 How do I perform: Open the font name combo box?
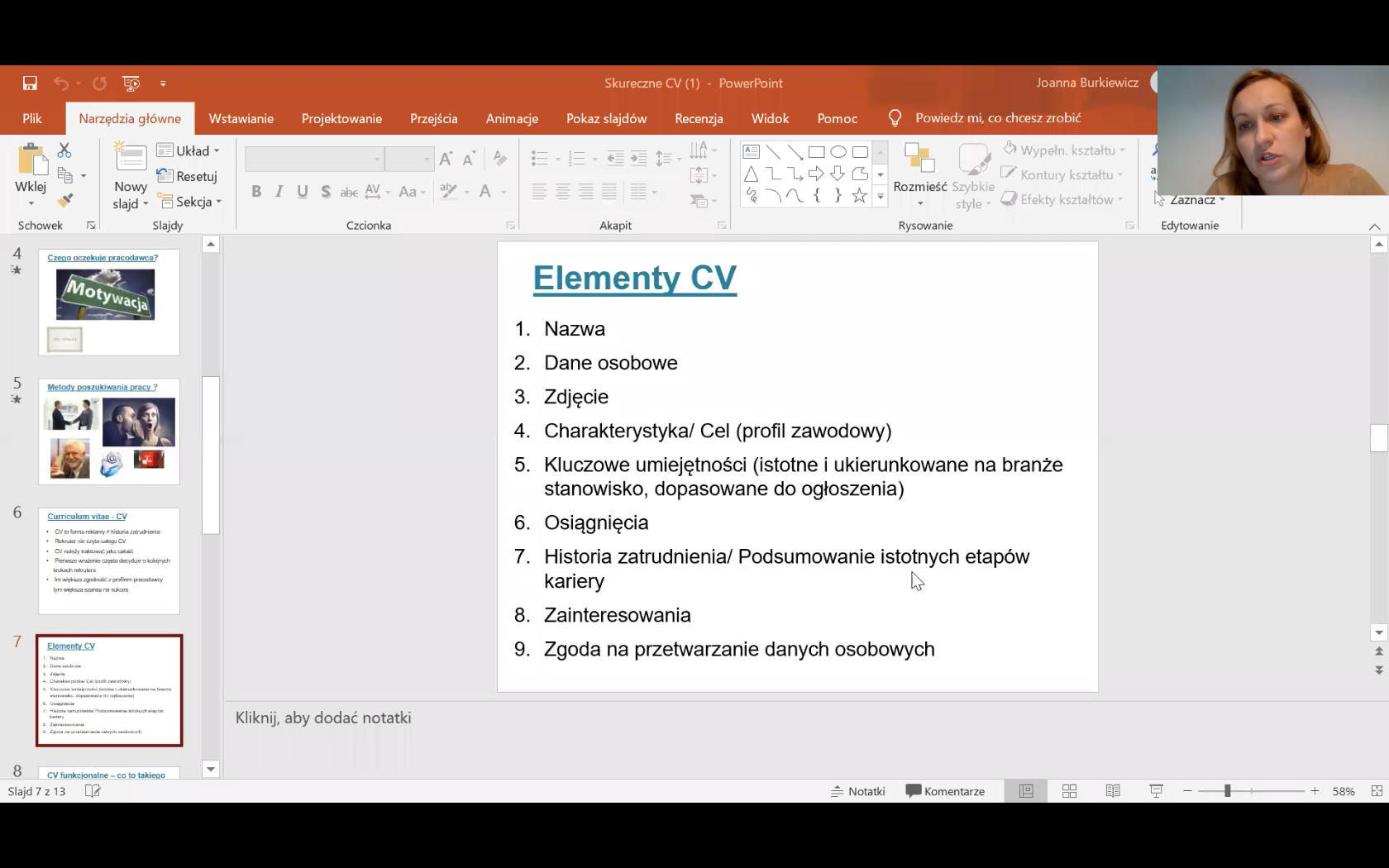[x=314, y=159]
